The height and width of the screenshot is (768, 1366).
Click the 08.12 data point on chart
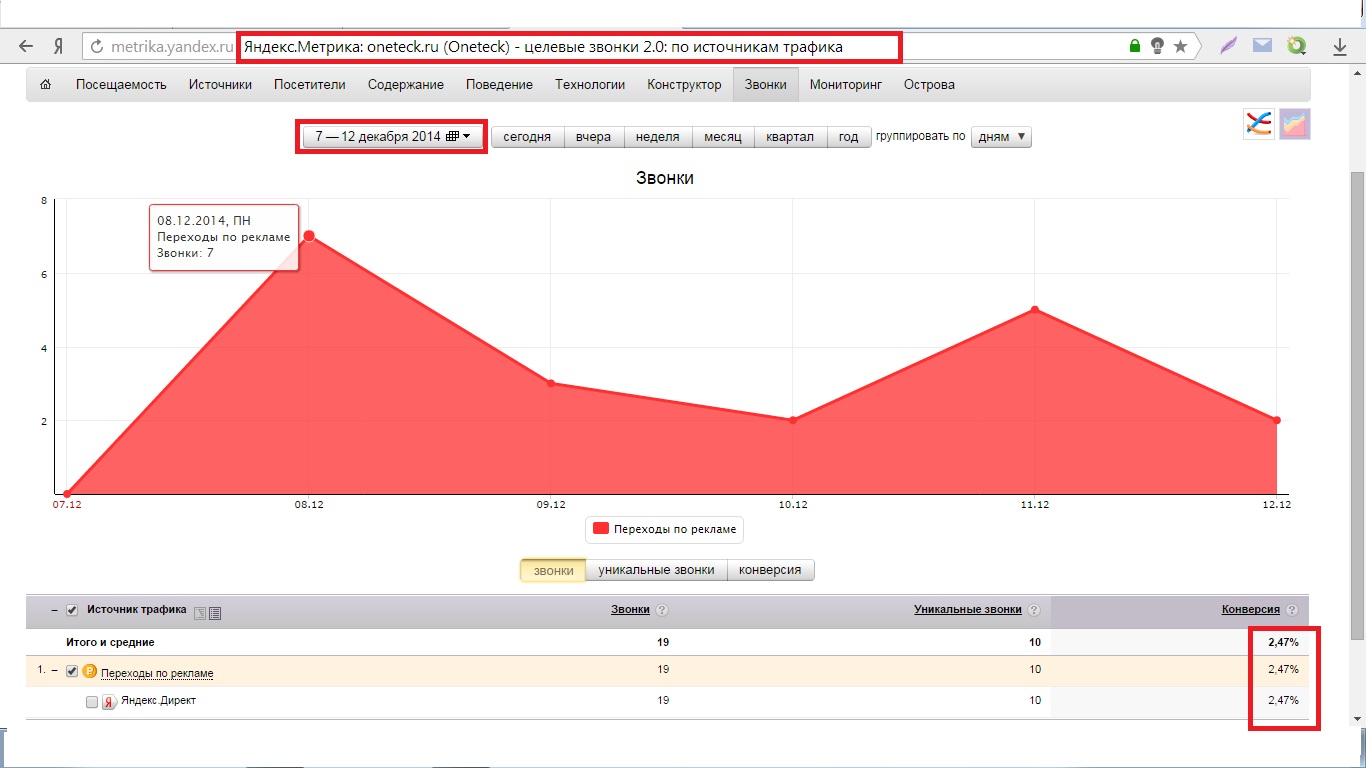[309, 236]
